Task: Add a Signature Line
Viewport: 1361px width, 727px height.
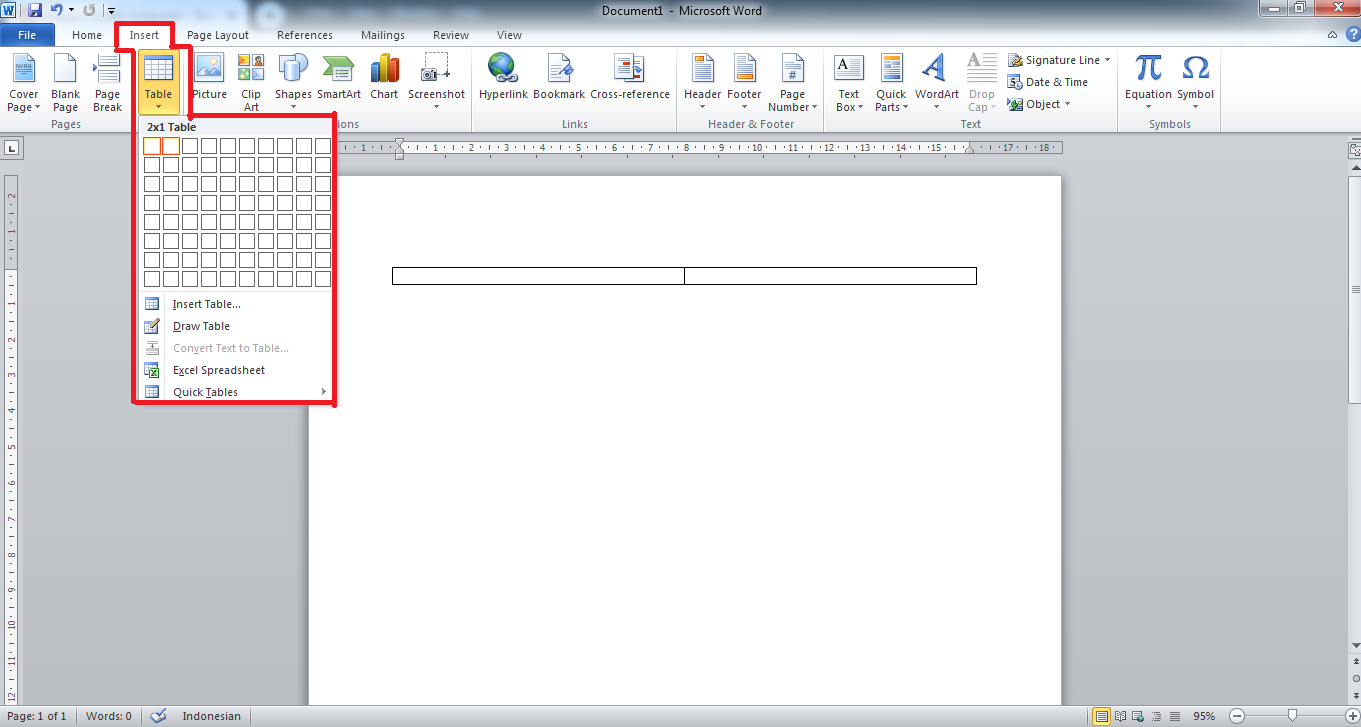Action: click(1057, 59)
